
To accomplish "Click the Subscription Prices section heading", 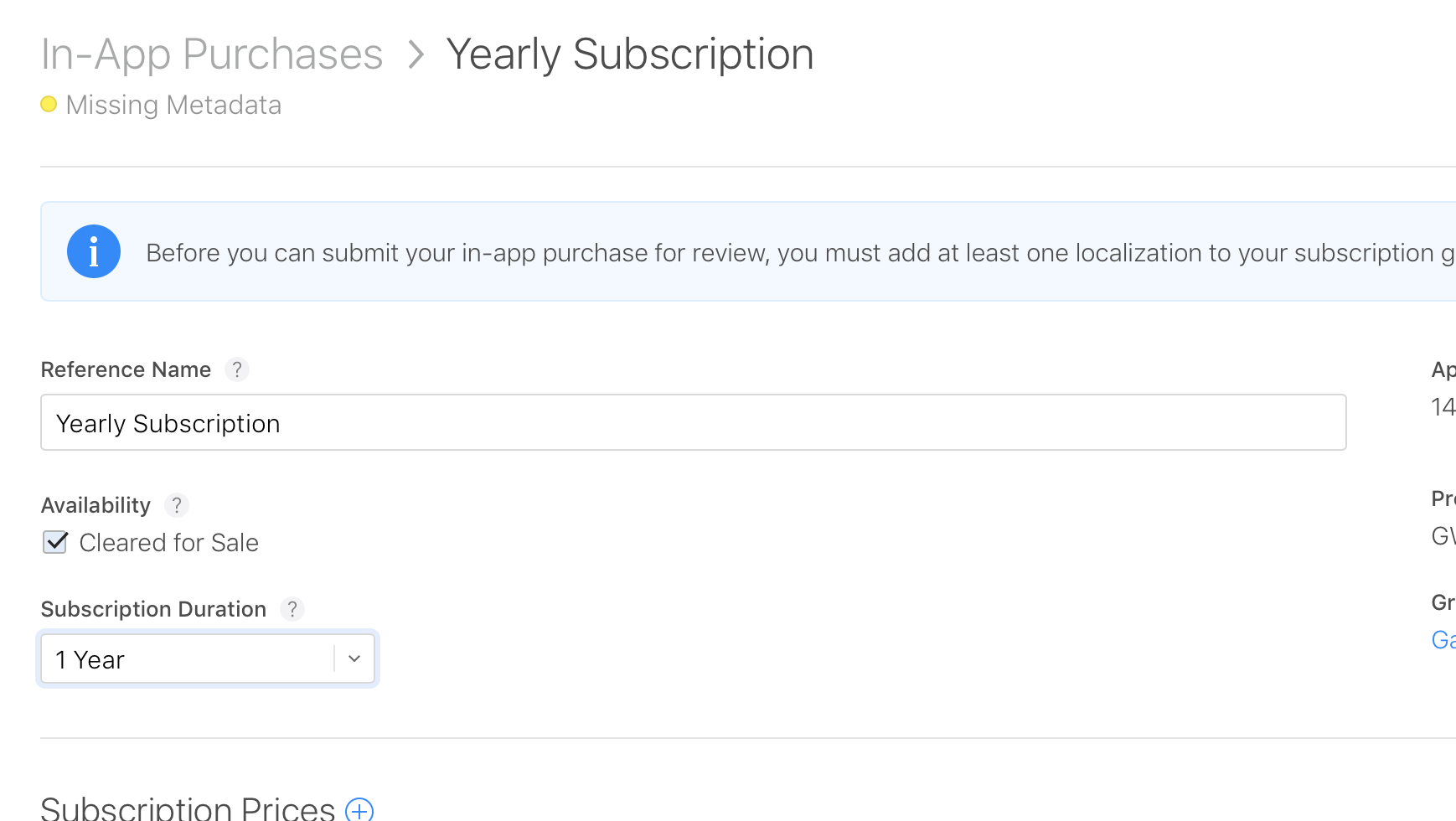I will [x=188, y=809].
